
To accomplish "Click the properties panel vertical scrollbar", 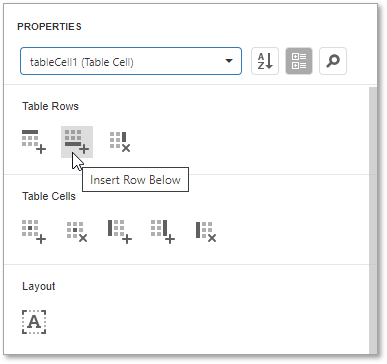I will coord(373,220).
